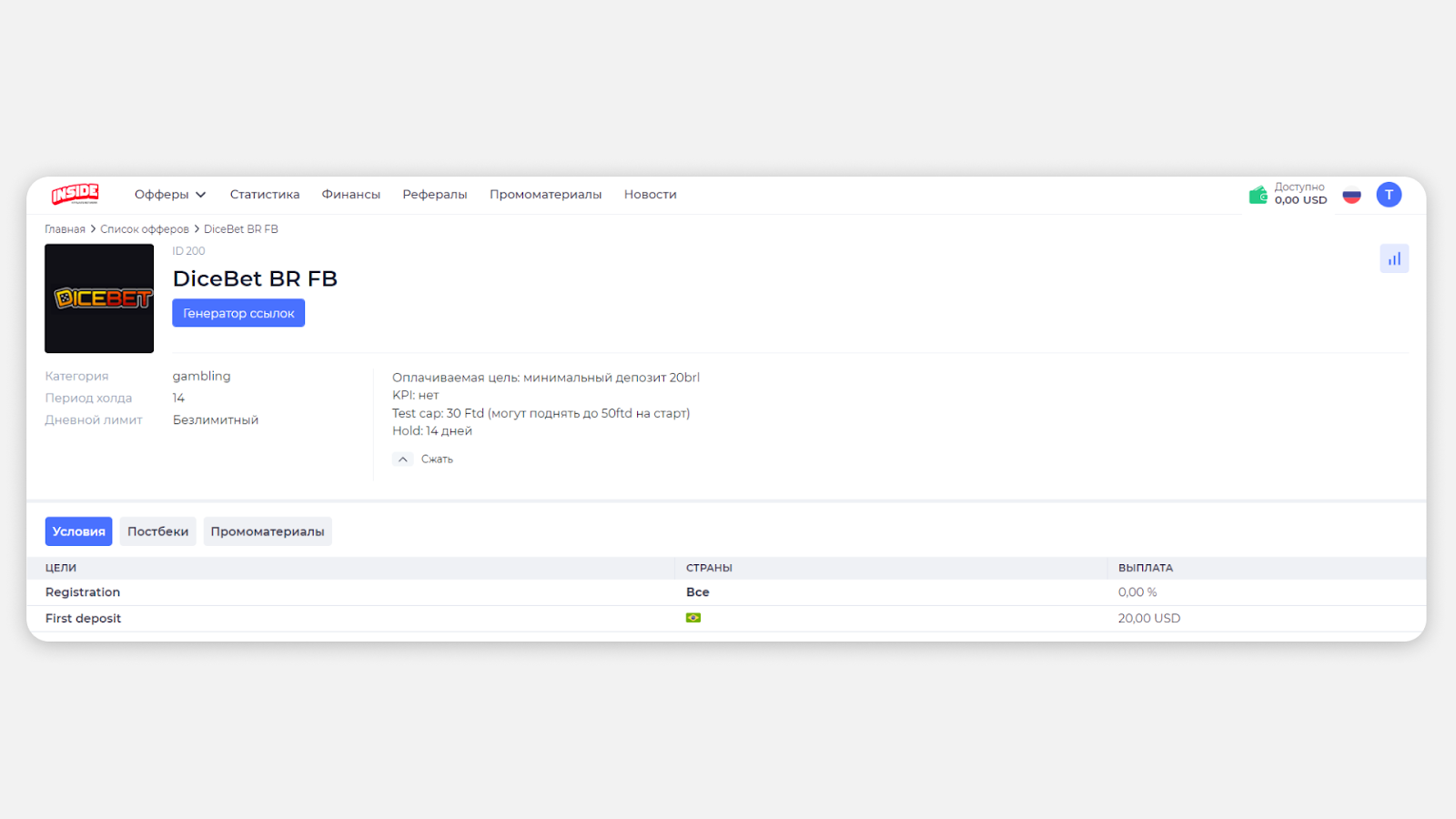The width and height of the screenshot is (1456, 819).
Task: Click the Доступно 0,00 USD balance text
Action: point(1300,194)
